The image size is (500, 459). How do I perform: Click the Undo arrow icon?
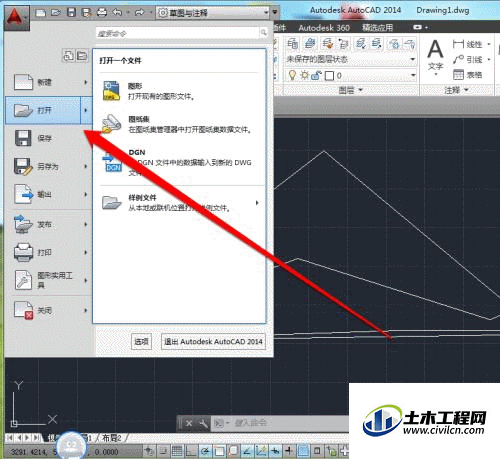[117, 13]
